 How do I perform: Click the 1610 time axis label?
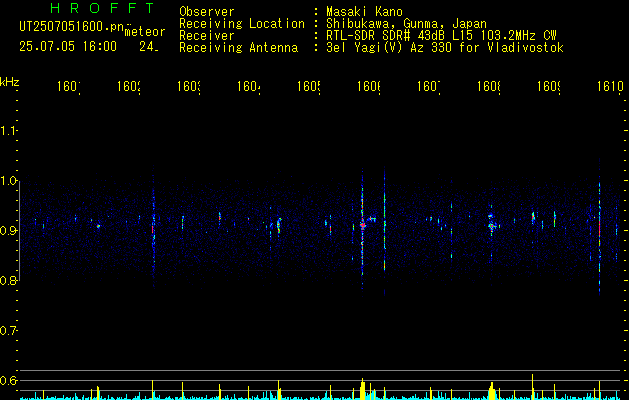click(610, 86)
